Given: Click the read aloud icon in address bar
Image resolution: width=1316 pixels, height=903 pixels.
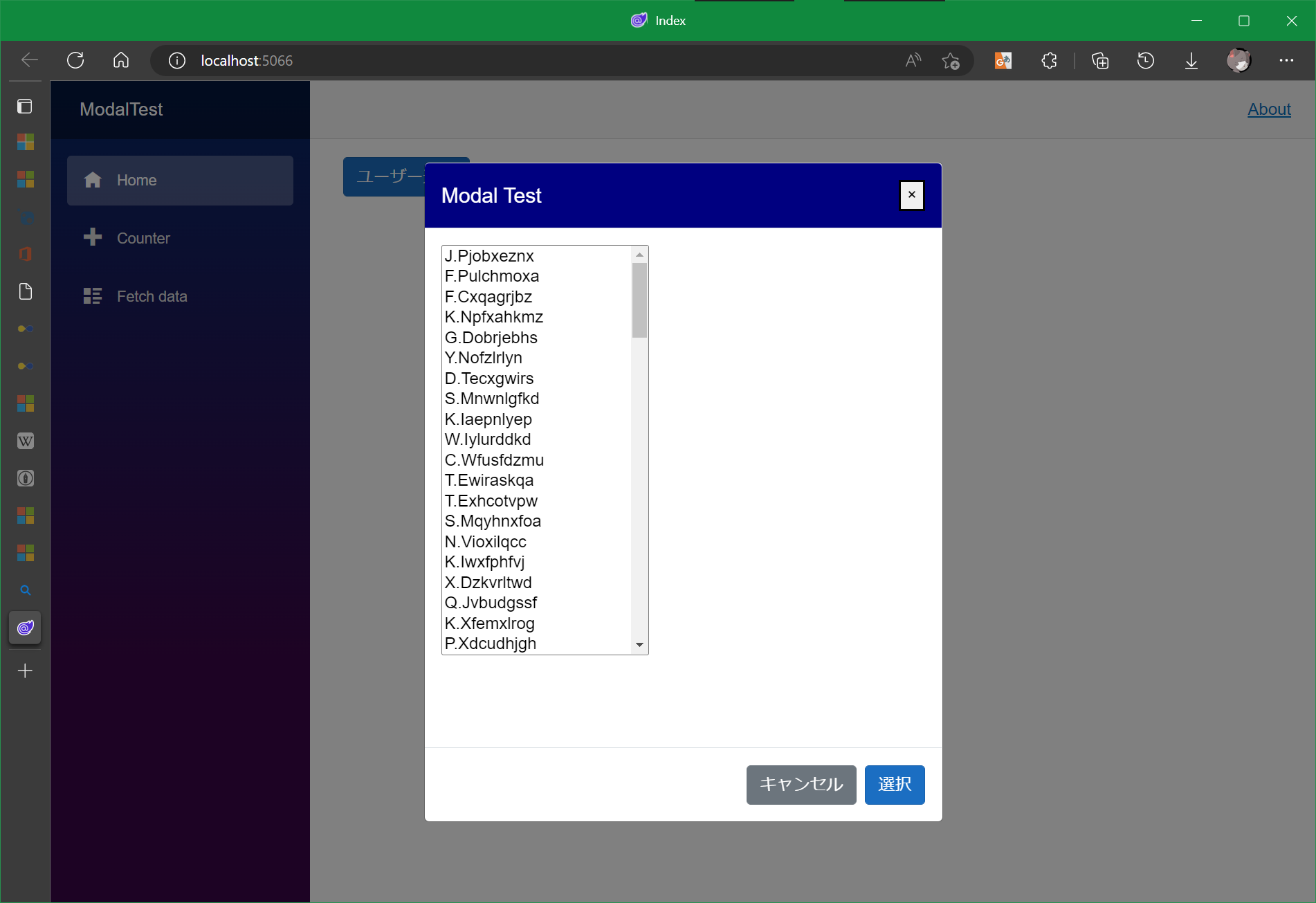Looking at the screenshot, I should (913, 61).
